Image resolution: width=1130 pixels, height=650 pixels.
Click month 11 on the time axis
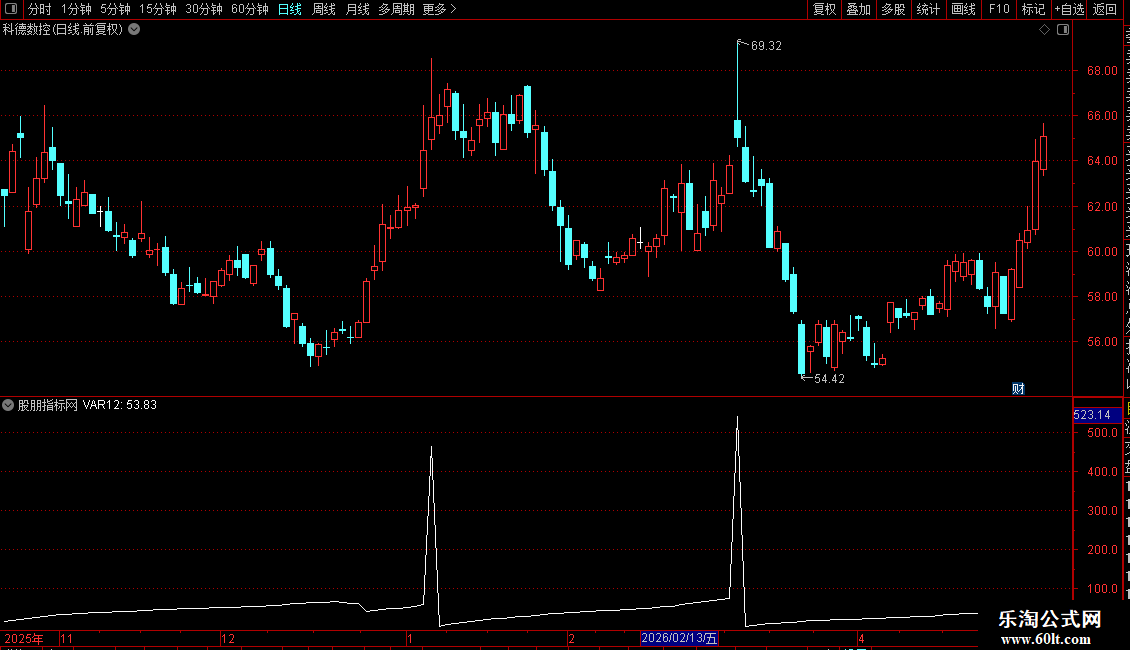pos(66,638)
